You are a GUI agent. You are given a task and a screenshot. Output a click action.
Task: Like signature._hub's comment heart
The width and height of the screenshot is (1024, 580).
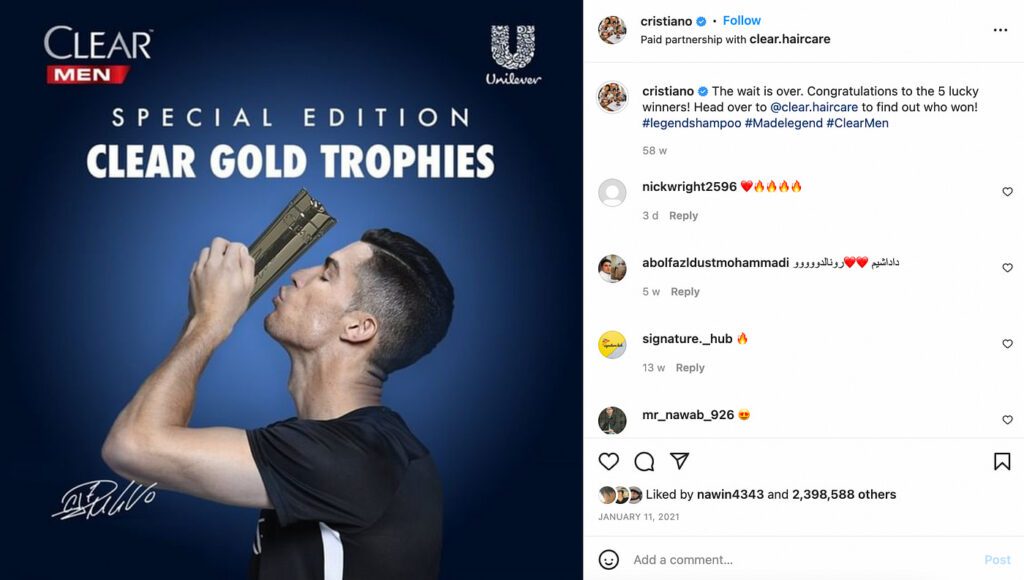(1007, 344)
